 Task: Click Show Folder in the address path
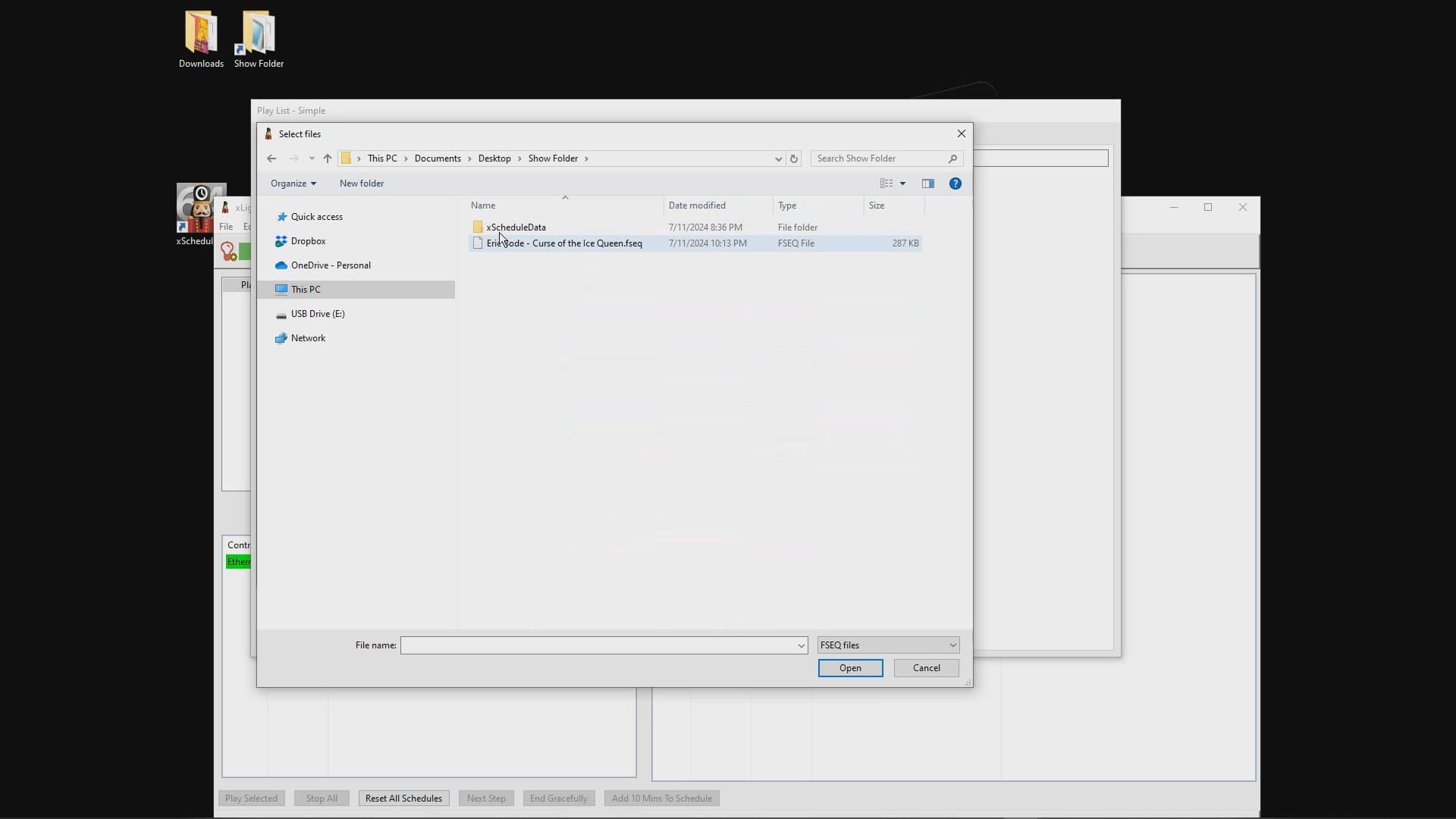click(x=553, y=158)
